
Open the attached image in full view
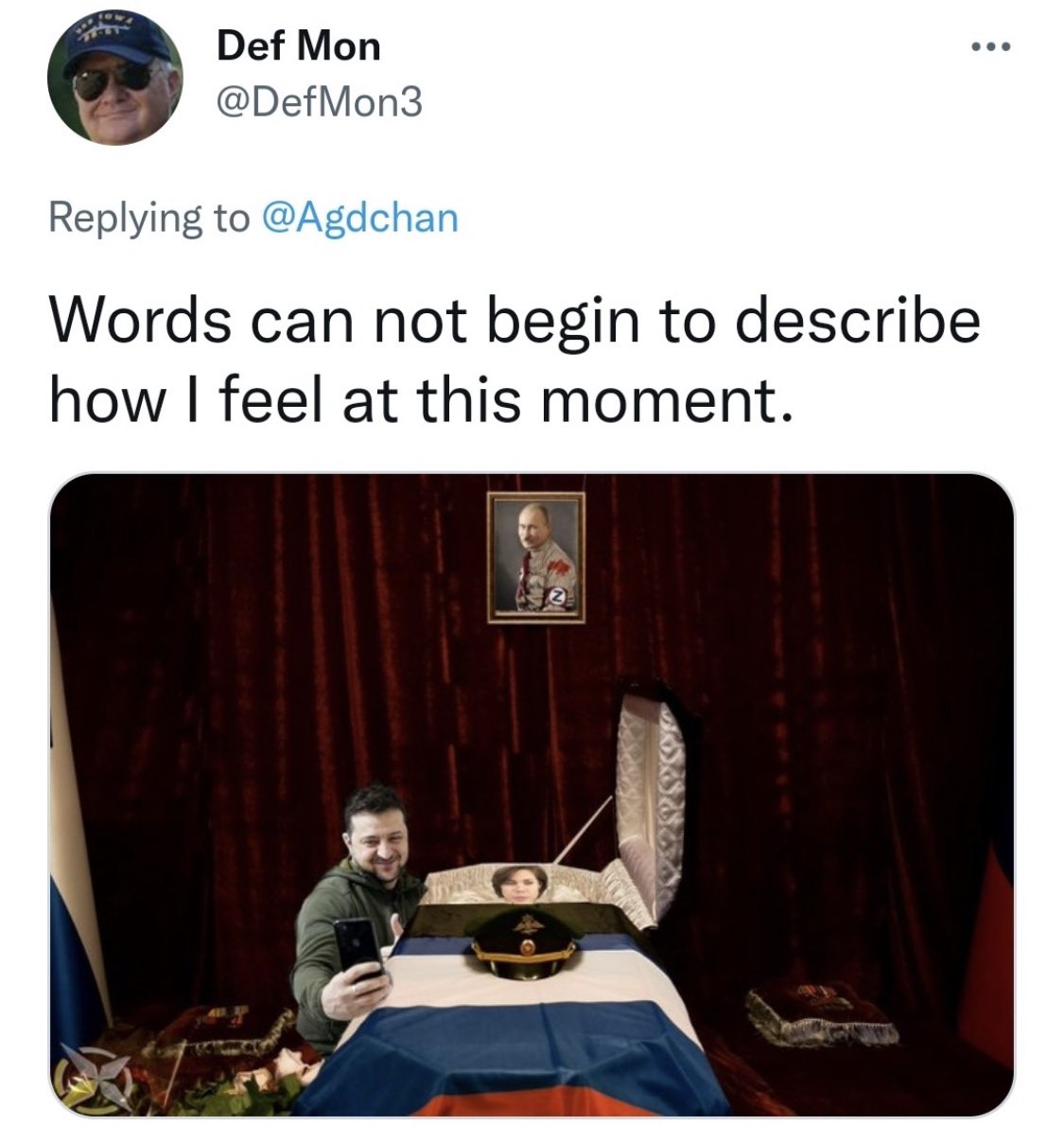(x=532, y=795)
